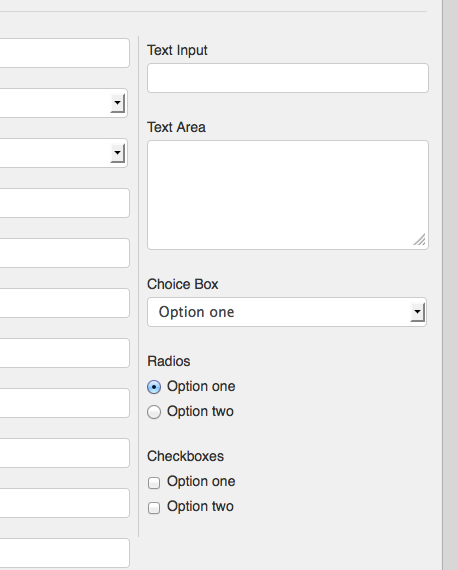Click the Option two checkbox label text

[200, 506]
